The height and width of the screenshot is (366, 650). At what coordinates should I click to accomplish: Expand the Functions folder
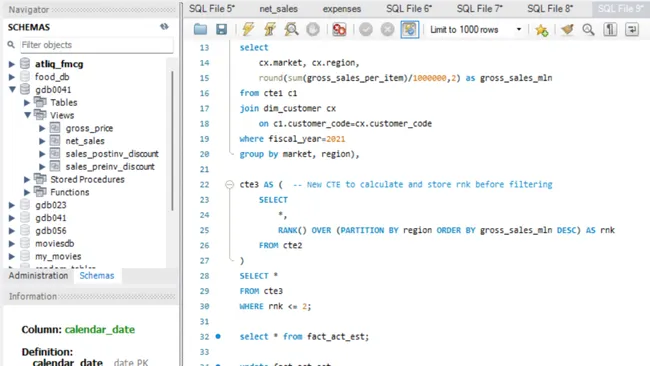pos(27,193)
